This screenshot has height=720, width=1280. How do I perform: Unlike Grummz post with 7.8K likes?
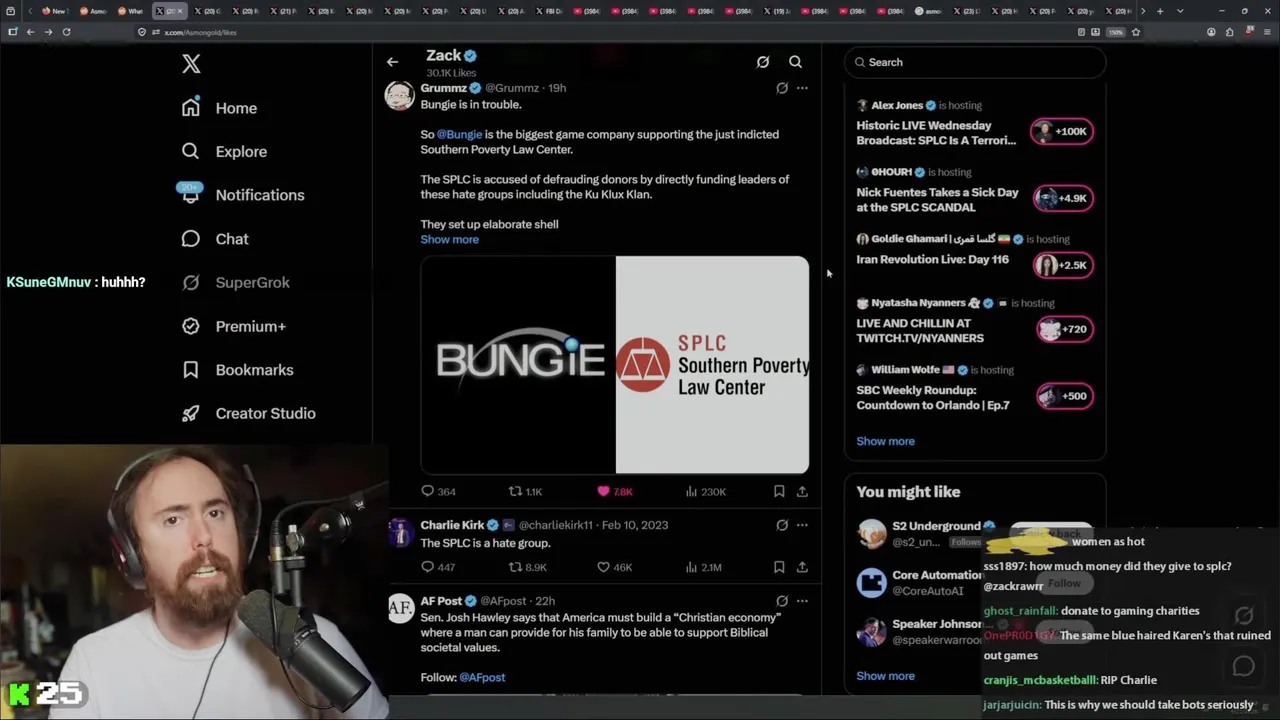(614, 491)
